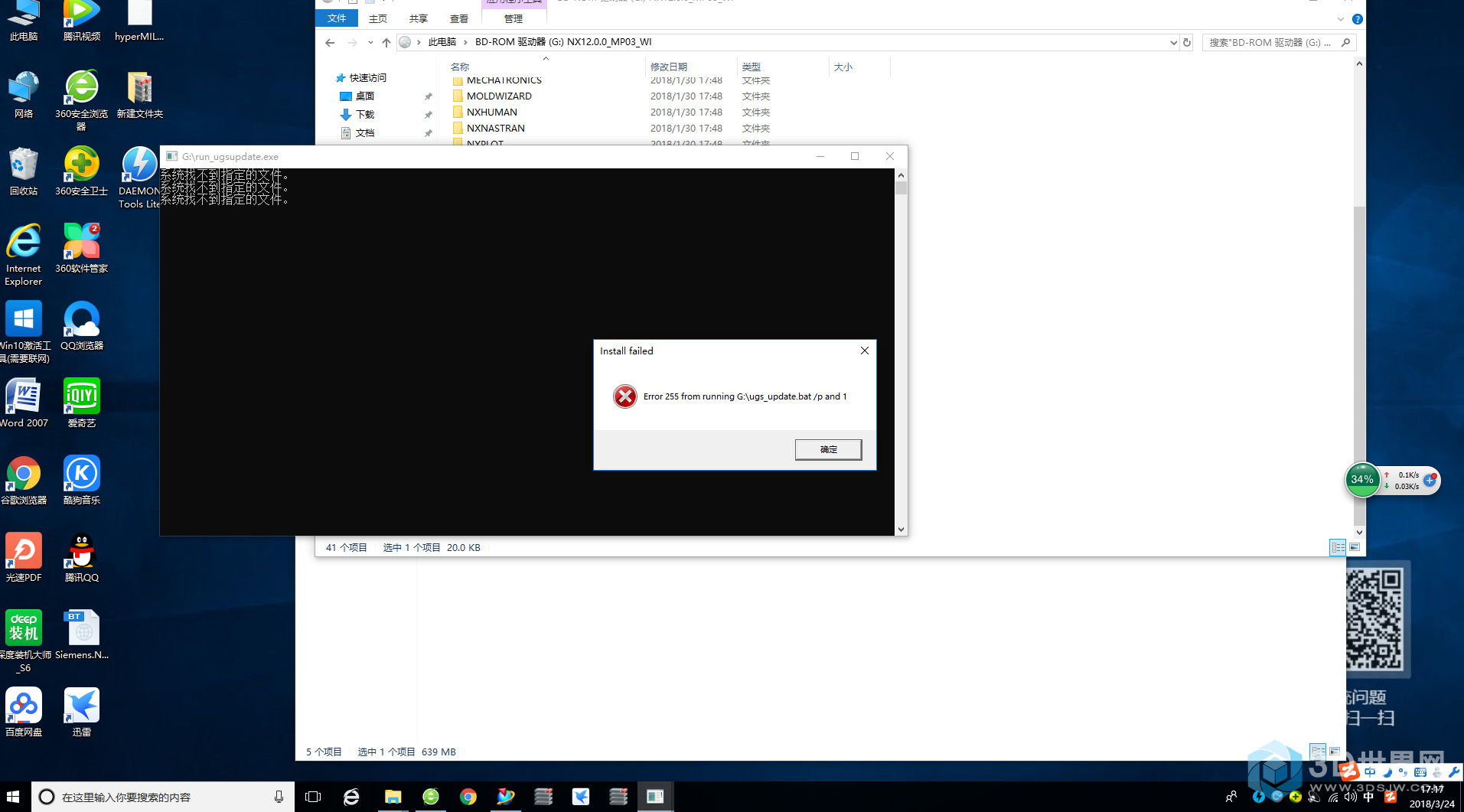Expand the address bar history dropdown
This screenshot has width=1464, height=812.
(x=1173, y=42)
